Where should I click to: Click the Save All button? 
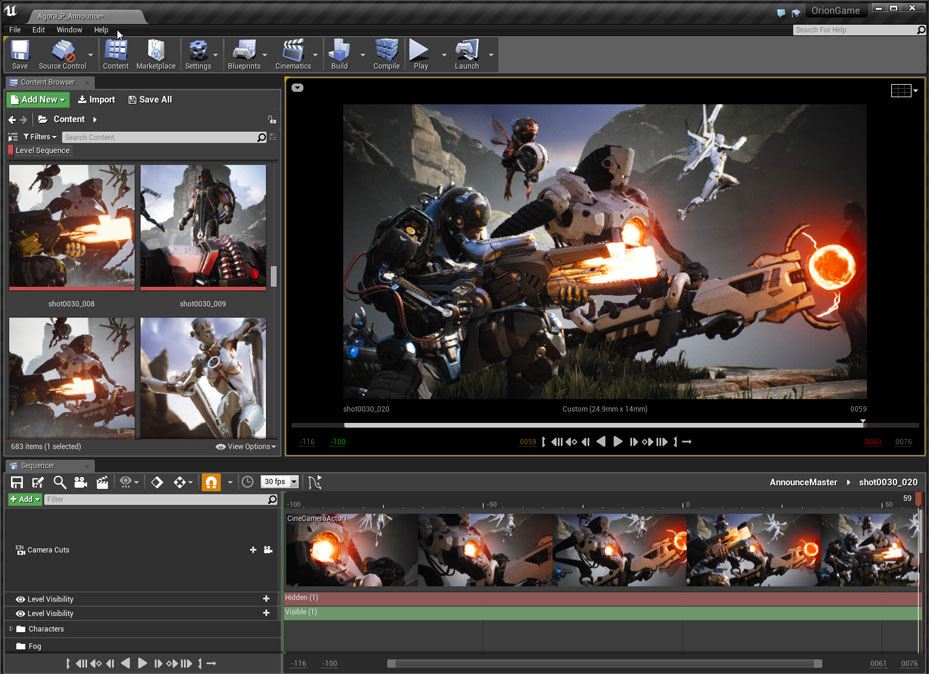(150, 100)
